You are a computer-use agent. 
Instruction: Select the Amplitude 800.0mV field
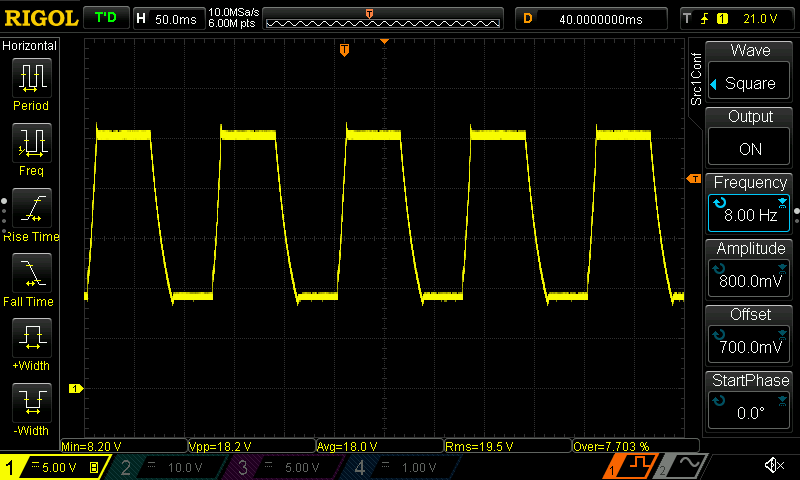click(x=748, y=279)
